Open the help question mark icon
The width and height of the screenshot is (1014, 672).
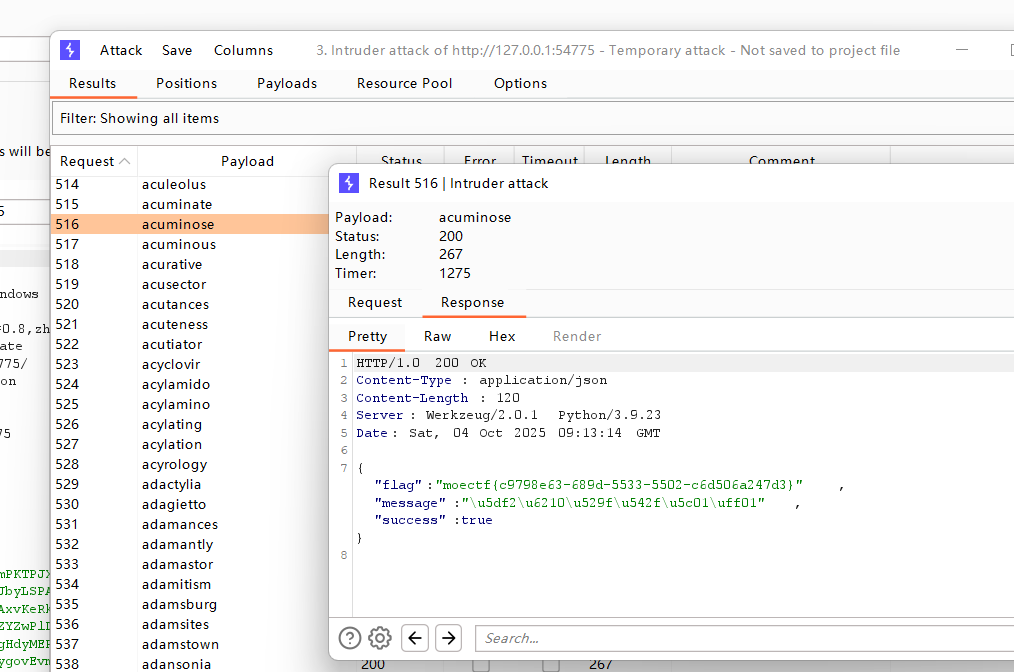click(349, 638)
